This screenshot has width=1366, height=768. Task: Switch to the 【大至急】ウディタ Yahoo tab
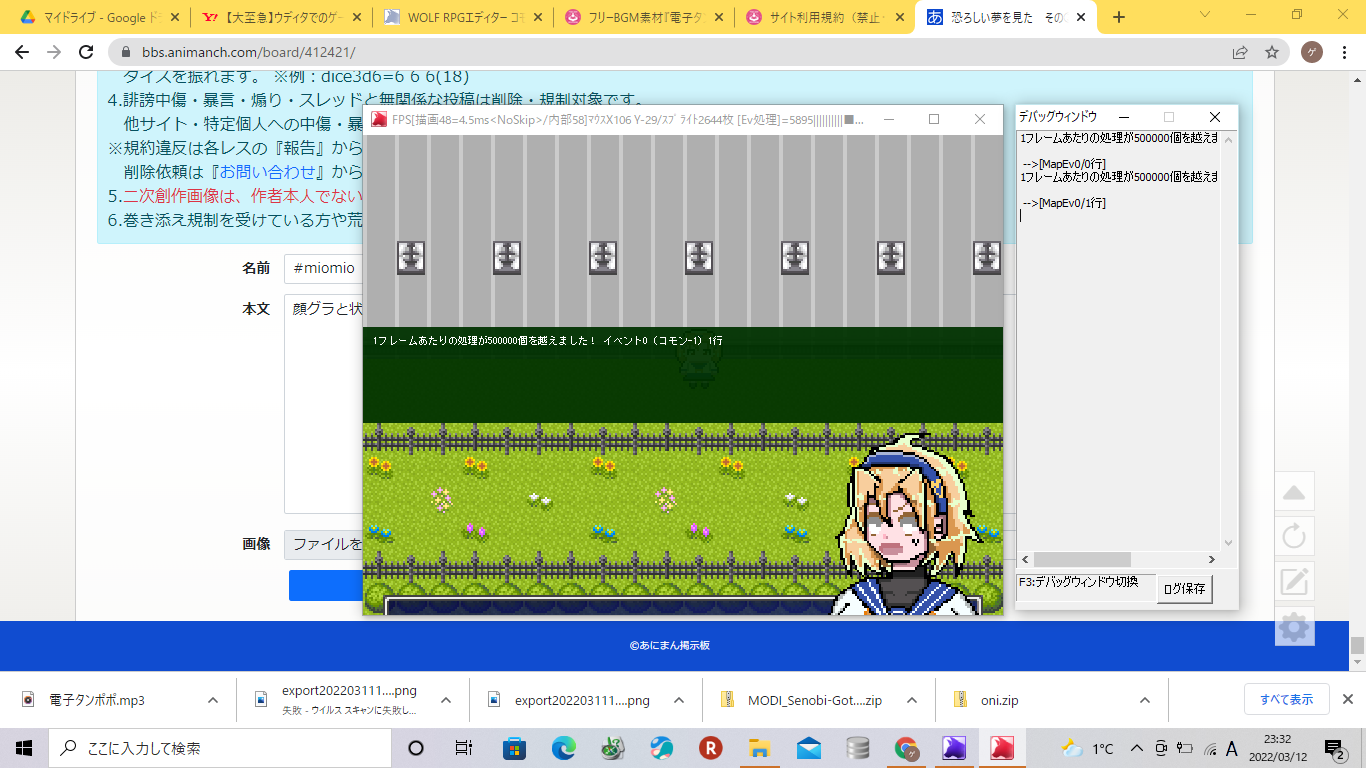click(281, 17)
